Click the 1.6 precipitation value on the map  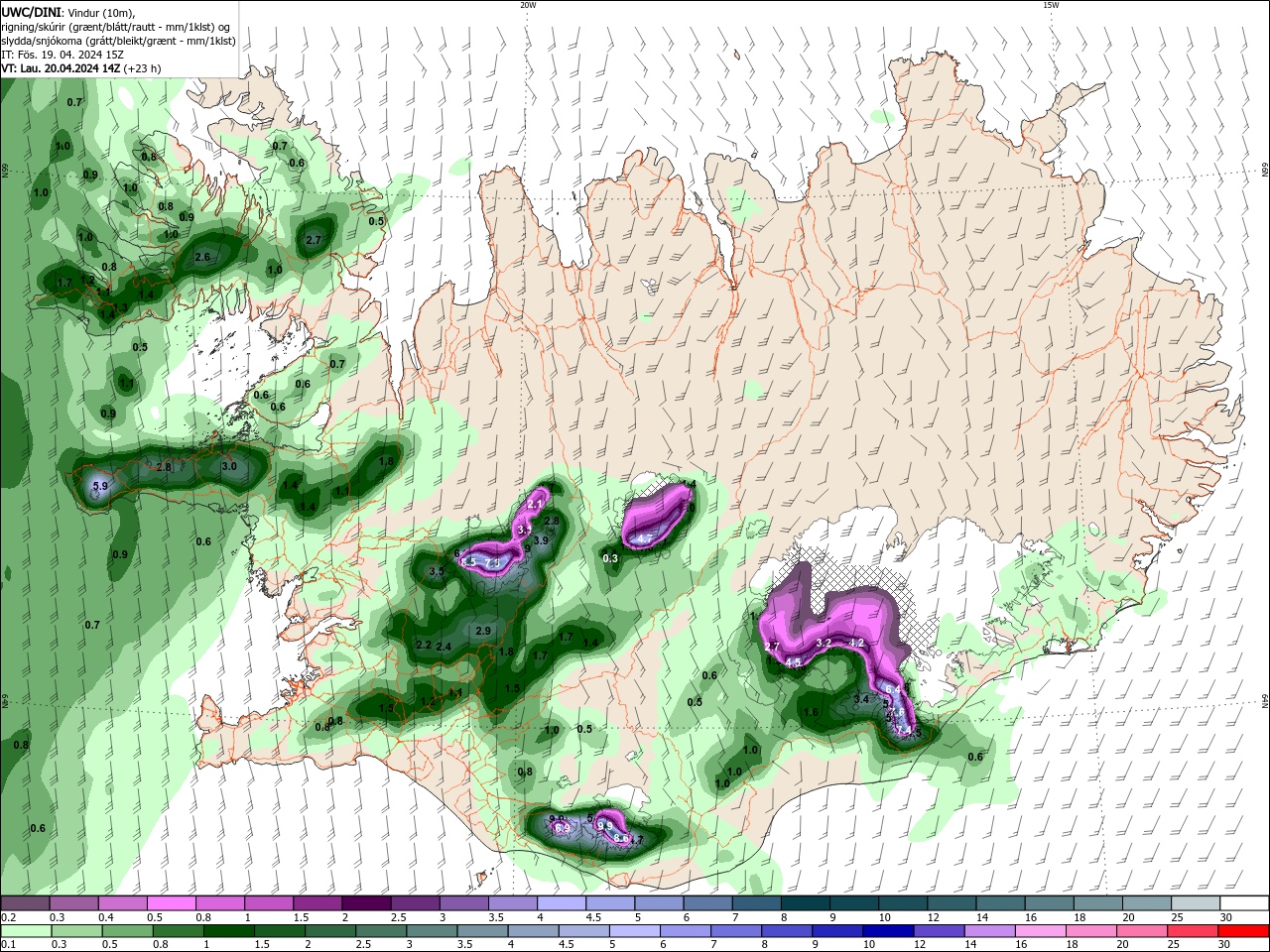click(811, 712)
